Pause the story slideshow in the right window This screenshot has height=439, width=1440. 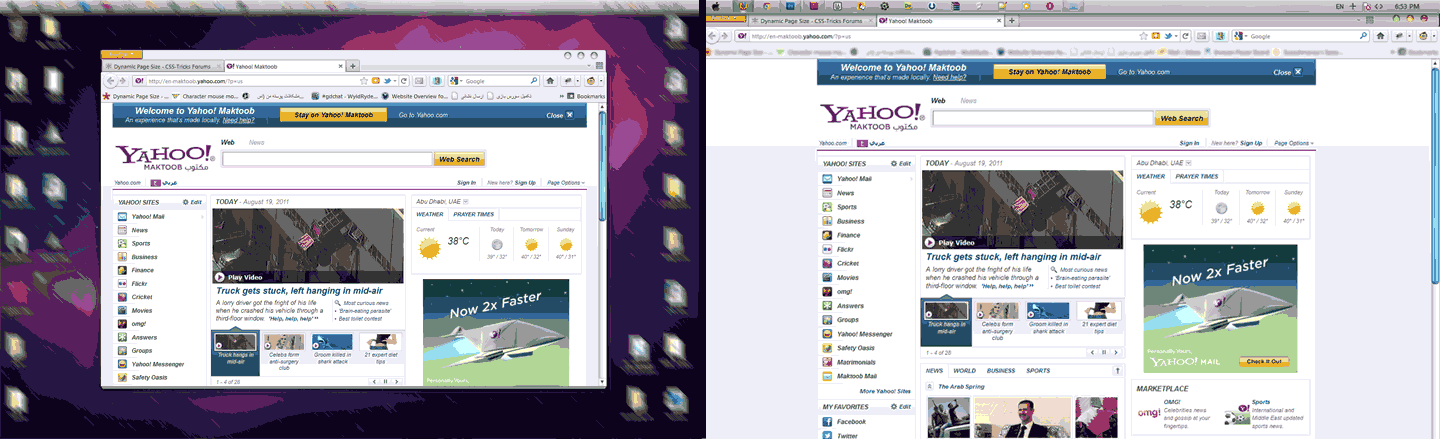click(1102, 352)
